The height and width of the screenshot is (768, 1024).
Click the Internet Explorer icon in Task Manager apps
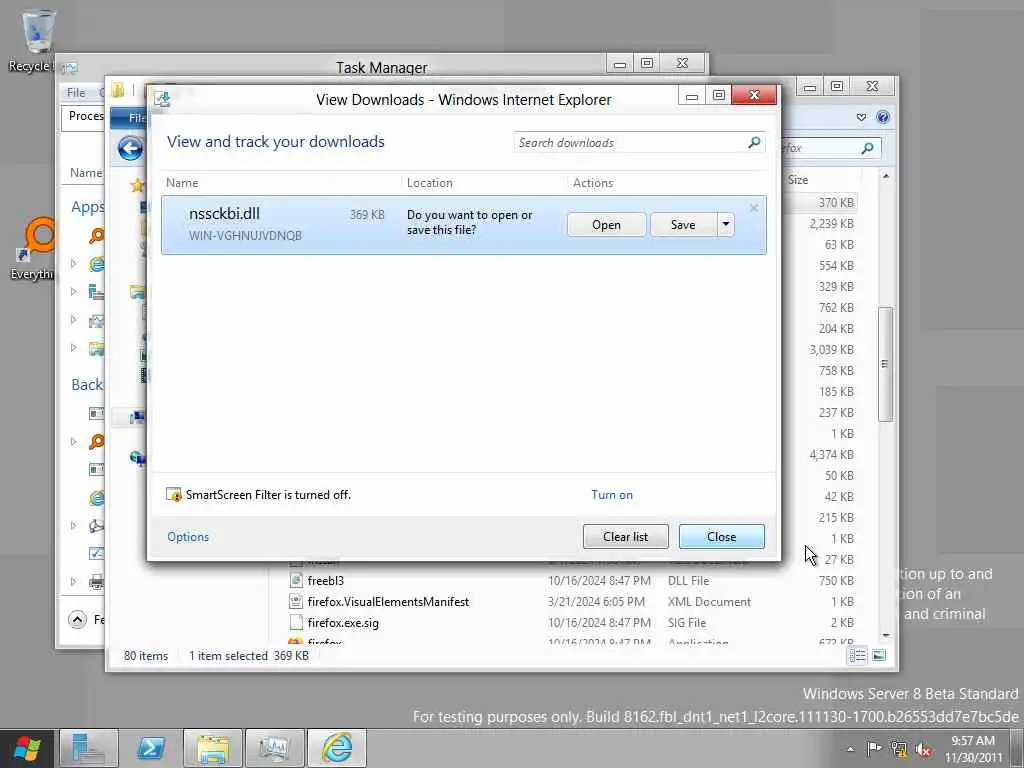point(97,264)
